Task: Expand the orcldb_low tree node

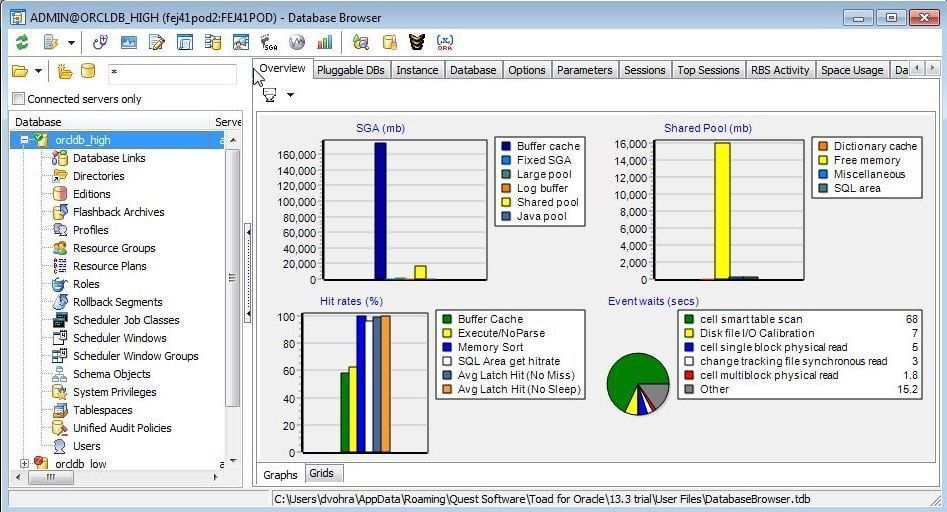Action: [24, 463]
